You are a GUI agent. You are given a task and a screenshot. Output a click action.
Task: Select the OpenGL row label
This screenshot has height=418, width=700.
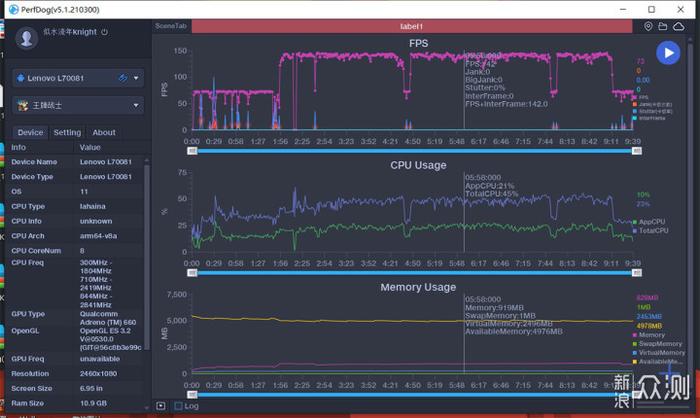[25, 331]
